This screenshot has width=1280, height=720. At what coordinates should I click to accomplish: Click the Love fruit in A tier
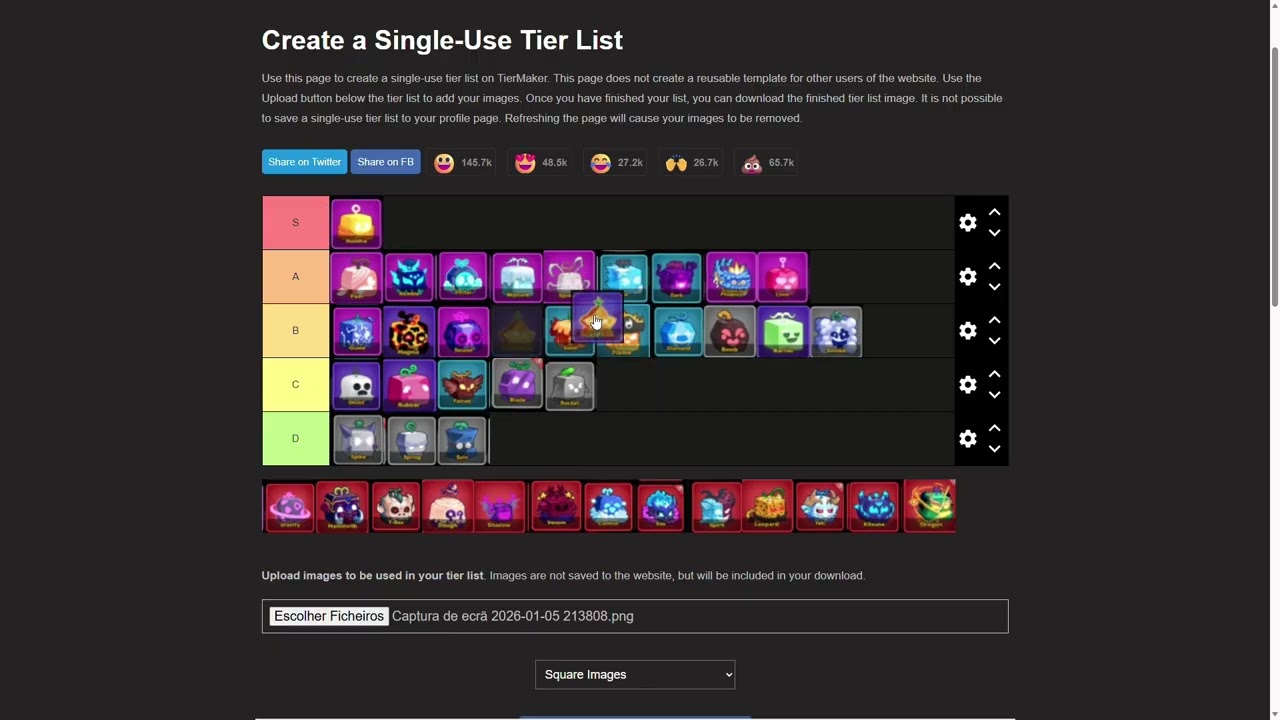[x=783, y=277]
